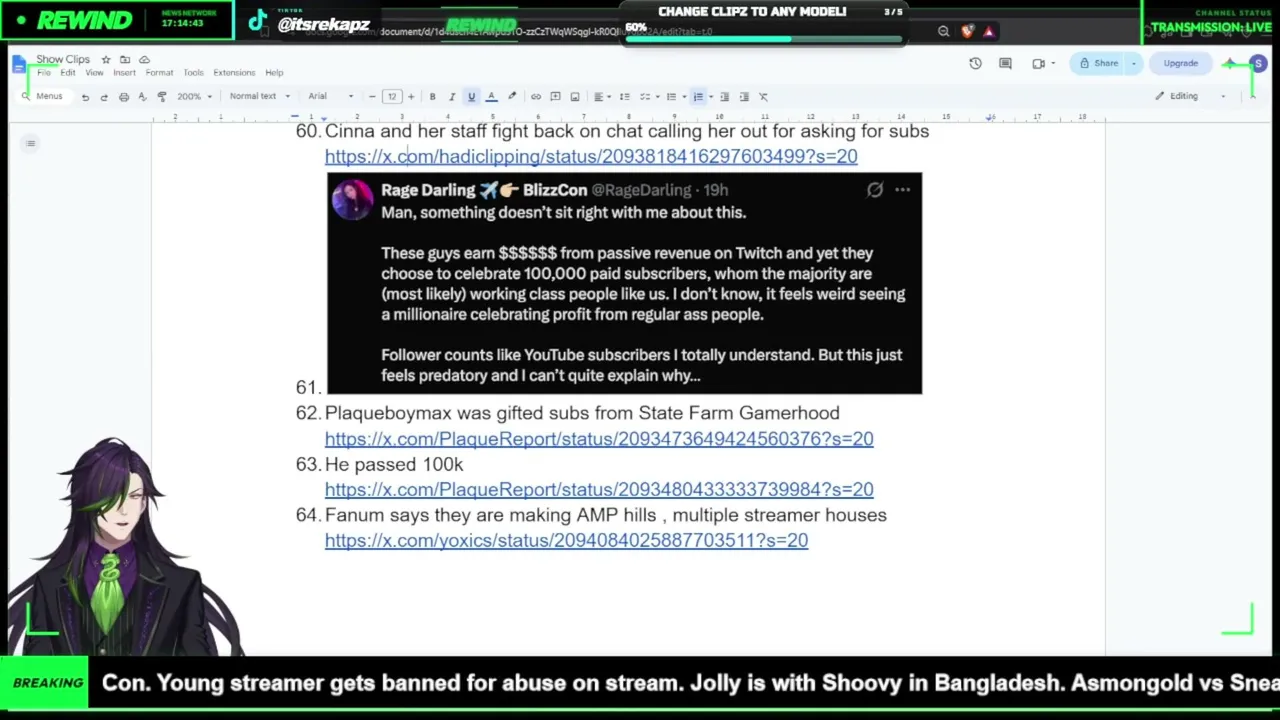The width and height of the screenshot is (1280, 720).
Task: Open the Editing mode dropdown
Action: coord(1190,96)
